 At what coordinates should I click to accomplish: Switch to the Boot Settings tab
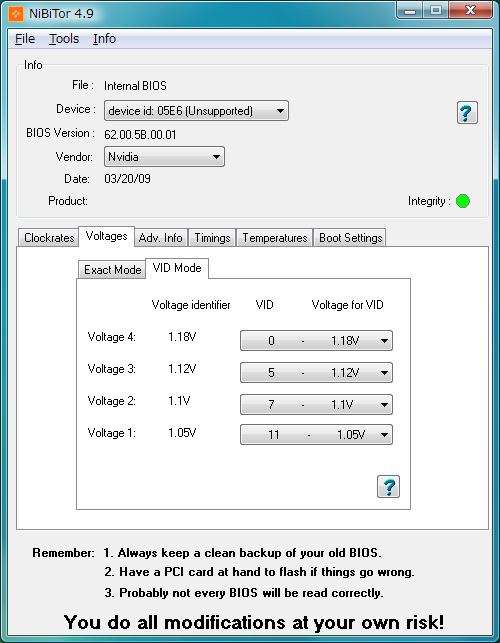tap(350, 238)
